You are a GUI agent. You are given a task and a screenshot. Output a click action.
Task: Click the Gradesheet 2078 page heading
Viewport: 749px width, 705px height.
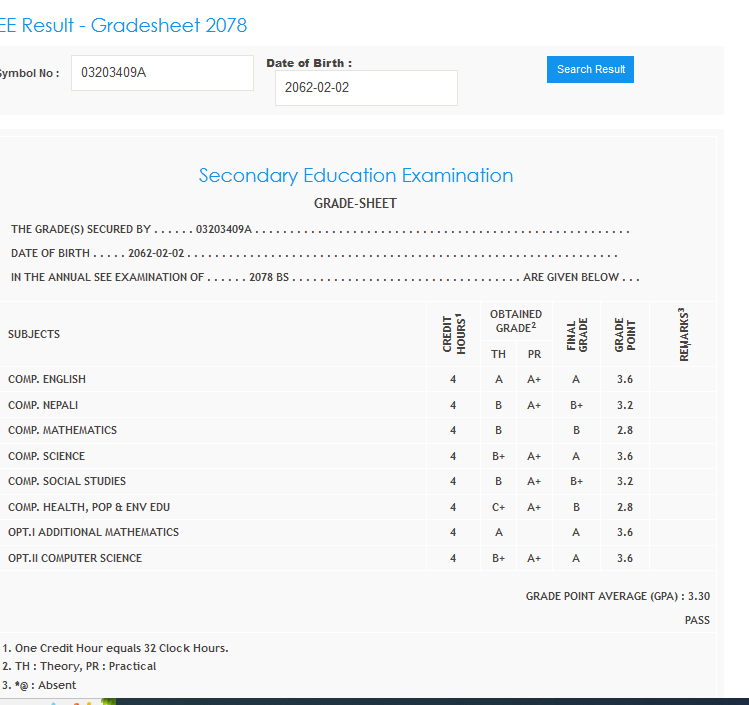click(123, 25)
